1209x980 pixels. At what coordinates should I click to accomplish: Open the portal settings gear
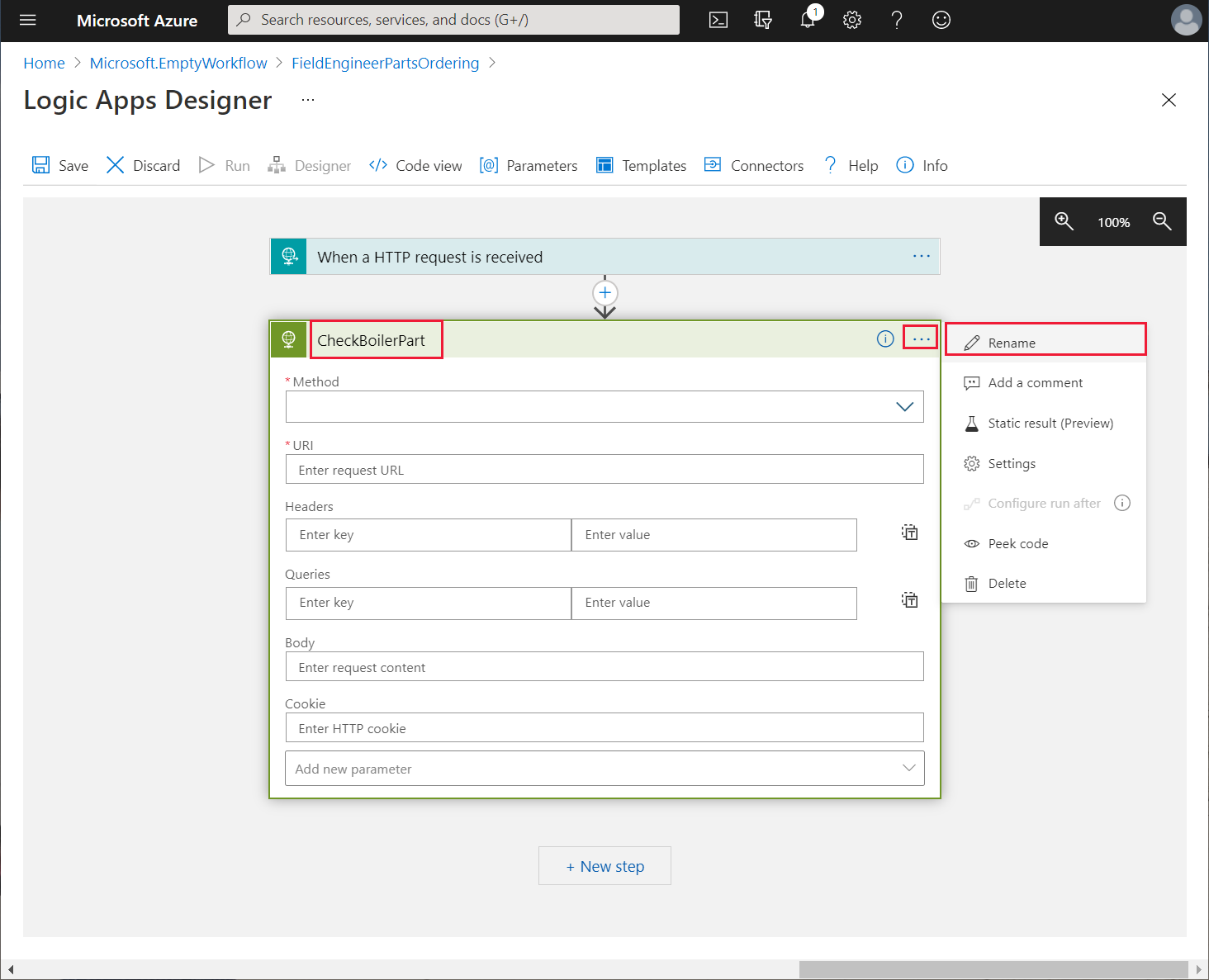point(852,21)
